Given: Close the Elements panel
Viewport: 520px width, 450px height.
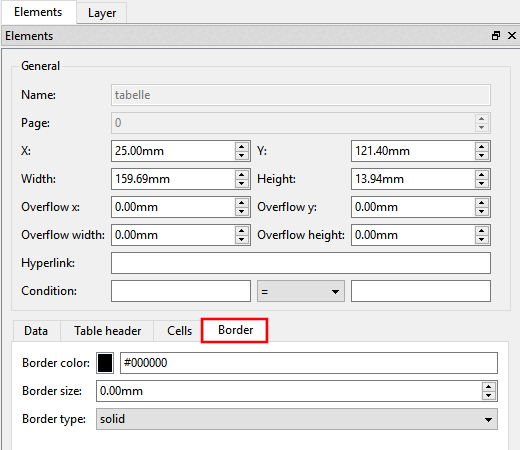Looking at the screenshot, I should (512, 36).
